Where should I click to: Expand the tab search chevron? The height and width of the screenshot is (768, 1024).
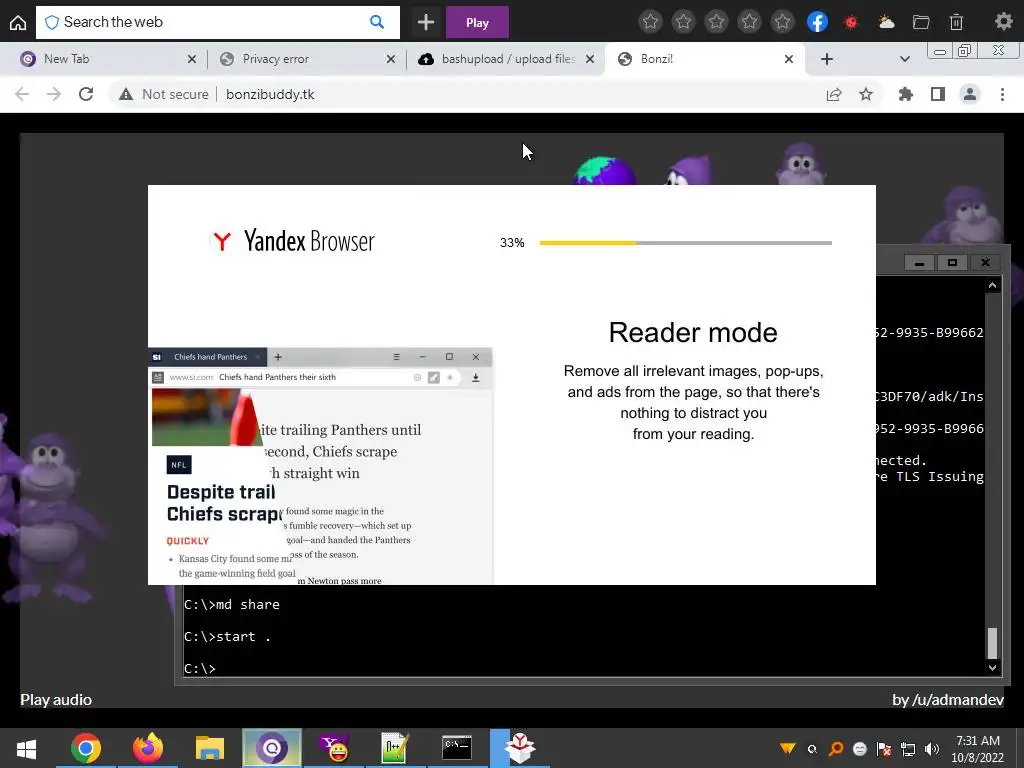(x=904, y=59)
